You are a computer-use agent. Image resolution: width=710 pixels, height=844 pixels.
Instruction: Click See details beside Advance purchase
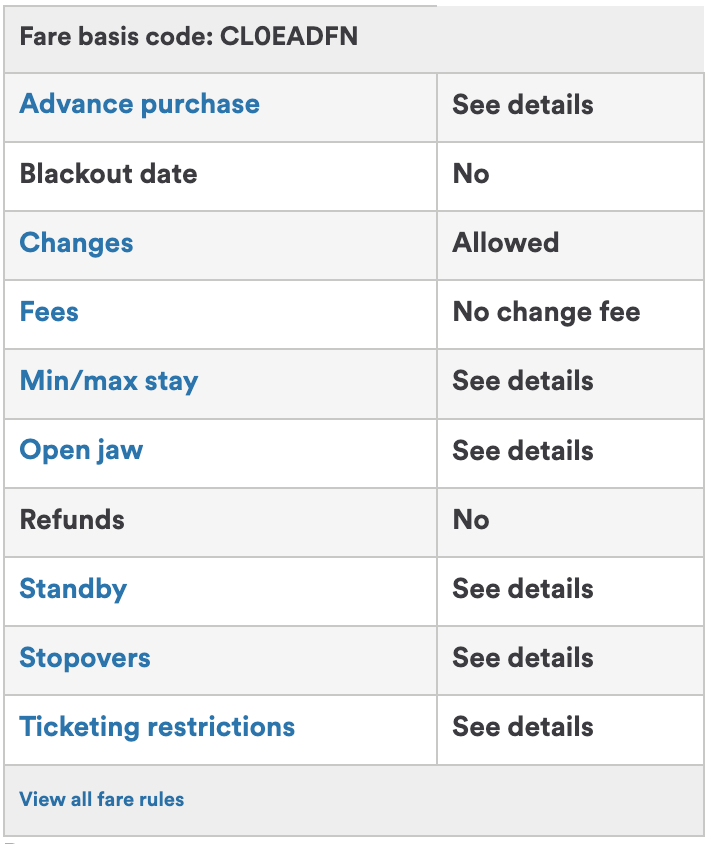coord(522,105)
